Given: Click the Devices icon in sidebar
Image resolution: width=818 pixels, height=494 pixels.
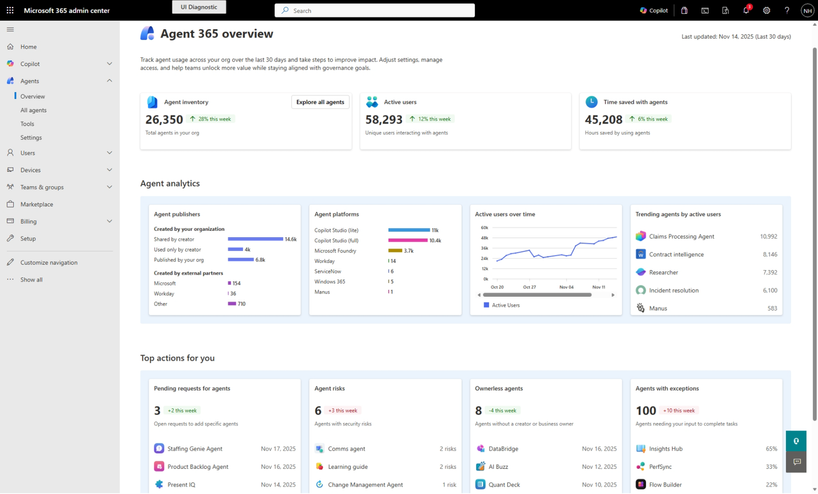Looking at the screenshot, I should (10, 170).
